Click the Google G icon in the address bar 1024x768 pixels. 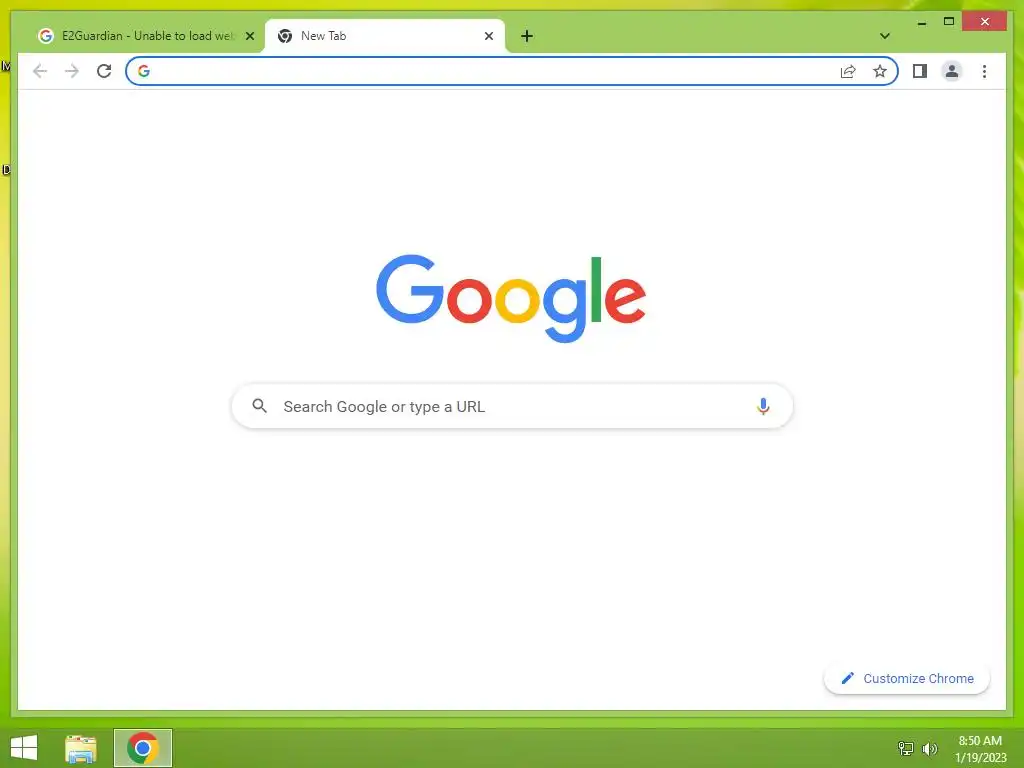click(x=144, y=71)
